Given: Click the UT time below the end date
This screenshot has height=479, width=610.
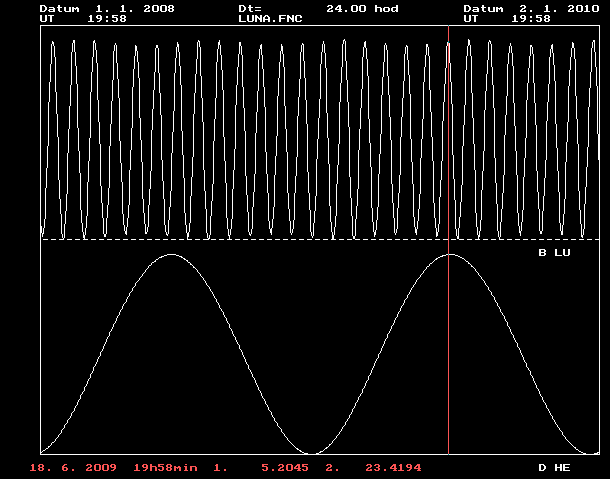Looking at the screenshot, I should [531, 18].
